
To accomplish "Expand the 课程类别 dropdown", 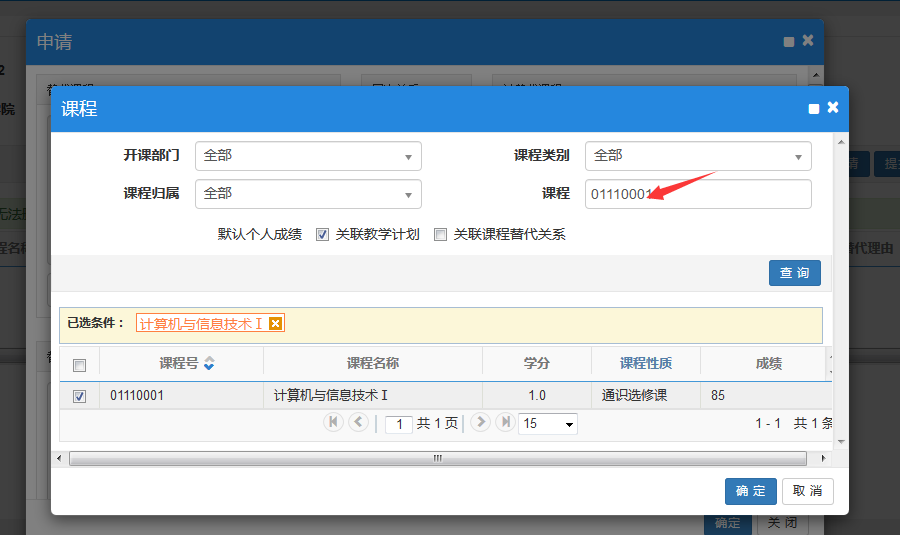I will [x=698, y=156].
